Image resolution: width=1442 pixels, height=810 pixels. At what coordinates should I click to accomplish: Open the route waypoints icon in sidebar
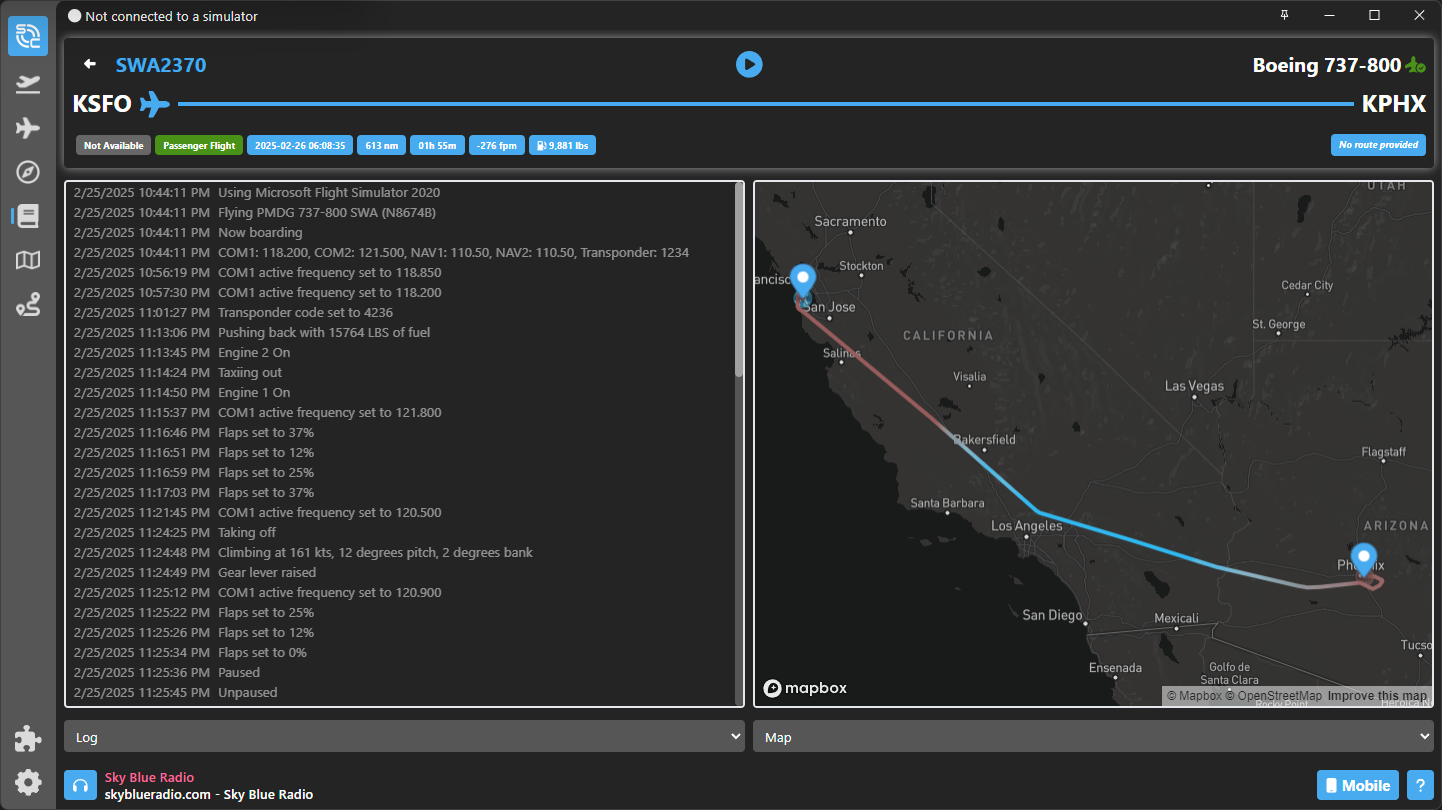coord(28,305)
